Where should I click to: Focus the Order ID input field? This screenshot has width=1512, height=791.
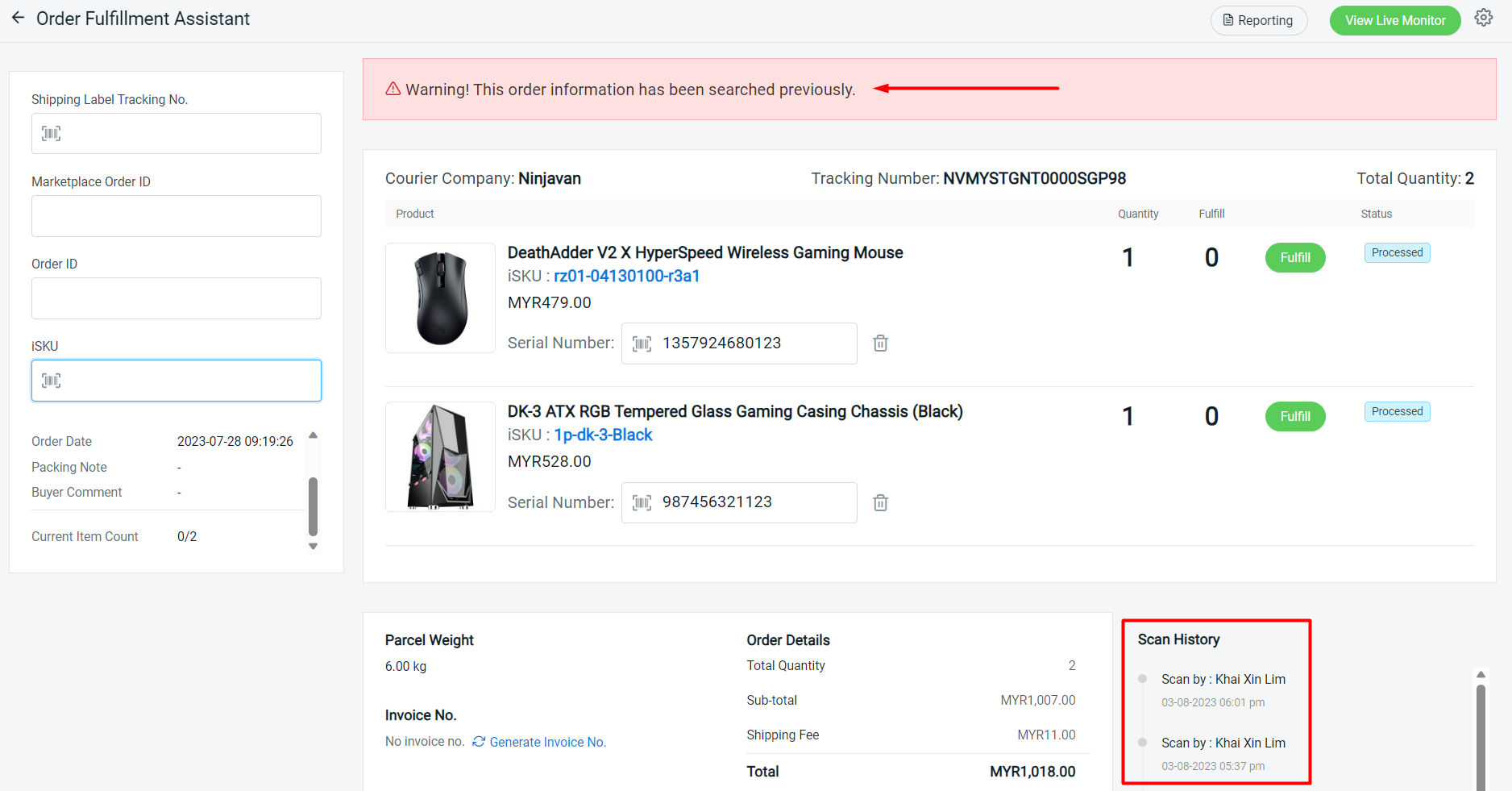[177, 298]
